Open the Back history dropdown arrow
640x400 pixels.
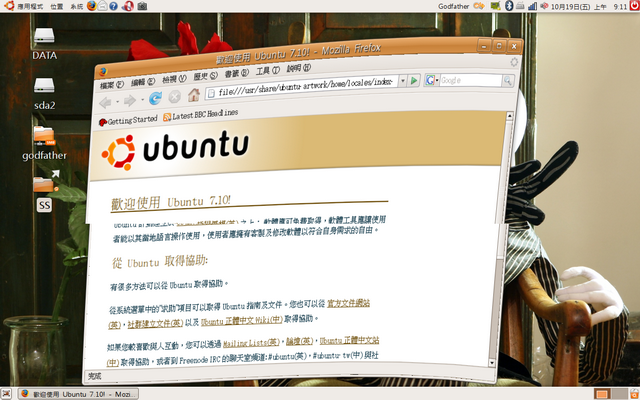117,101
